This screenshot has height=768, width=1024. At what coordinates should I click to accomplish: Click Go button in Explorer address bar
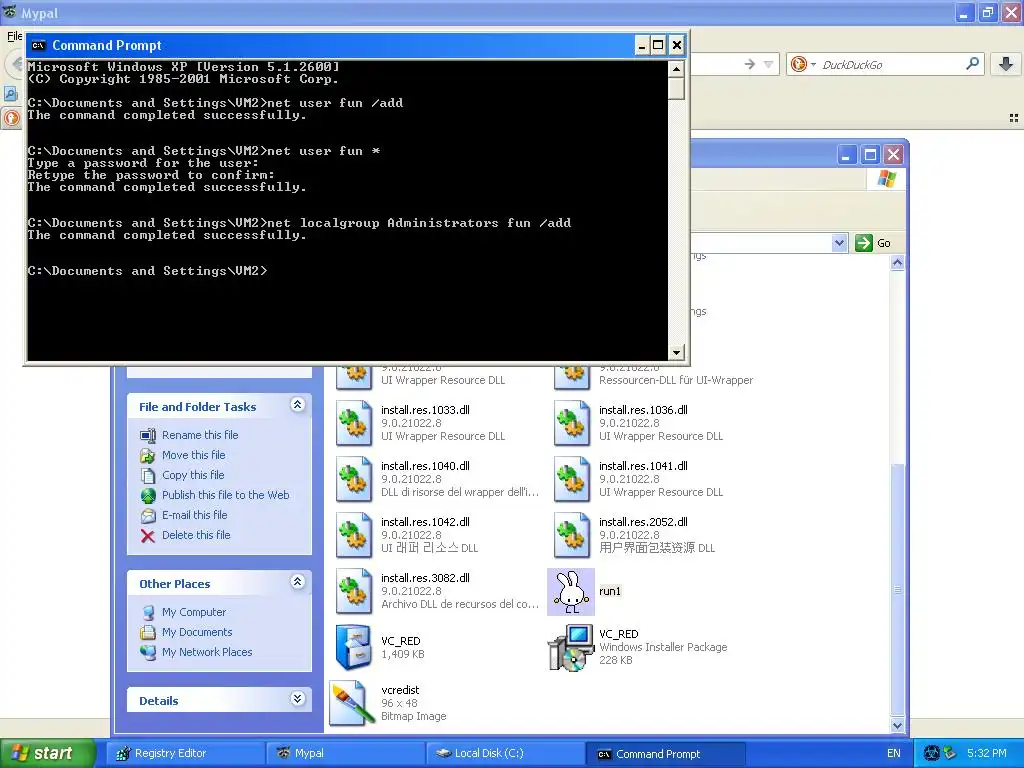[x=873, y=243]
